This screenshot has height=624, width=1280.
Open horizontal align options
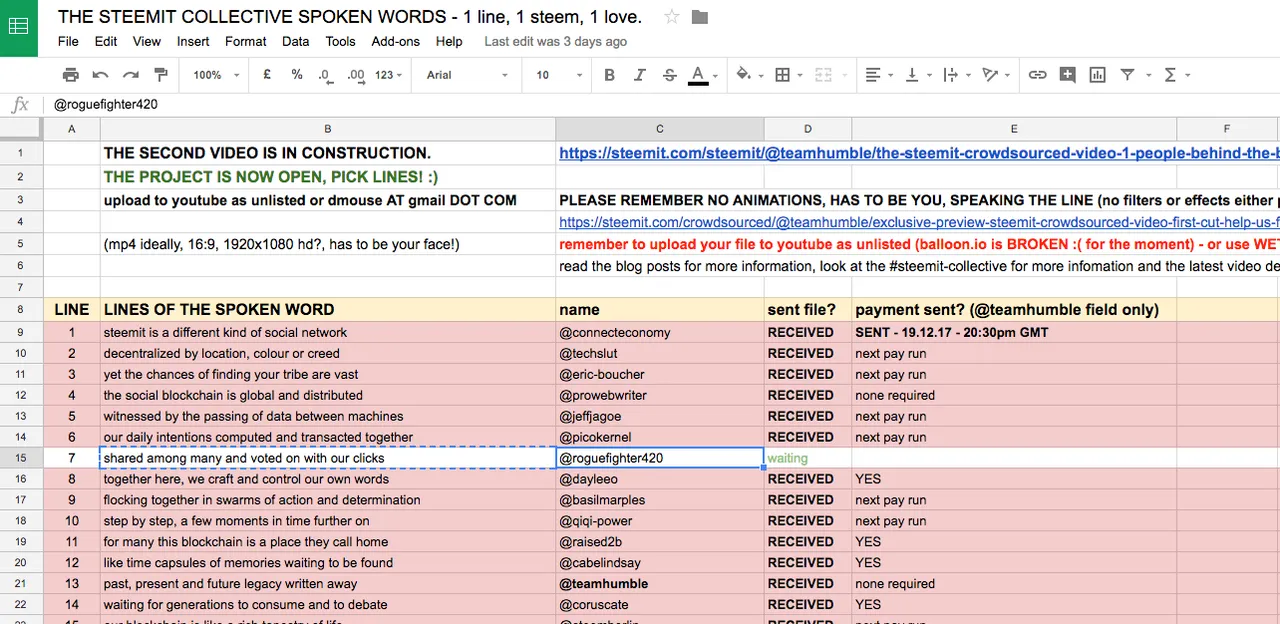pos(873,75)
